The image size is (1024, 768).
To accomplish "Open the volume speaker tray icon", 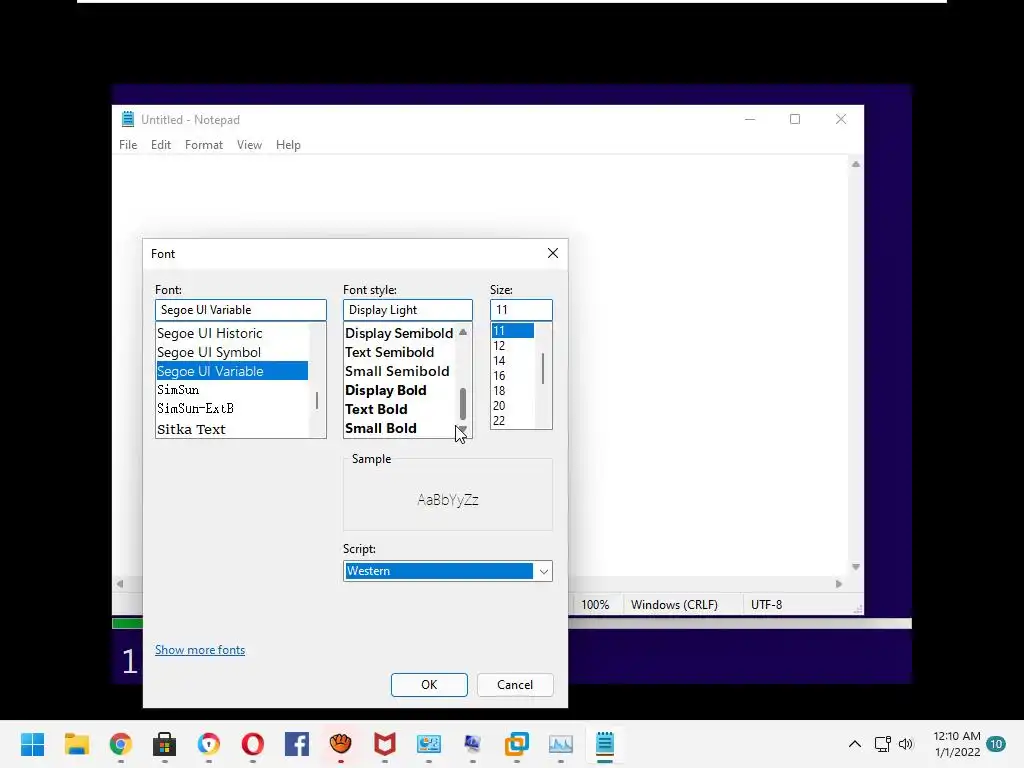I will [906, 744].
